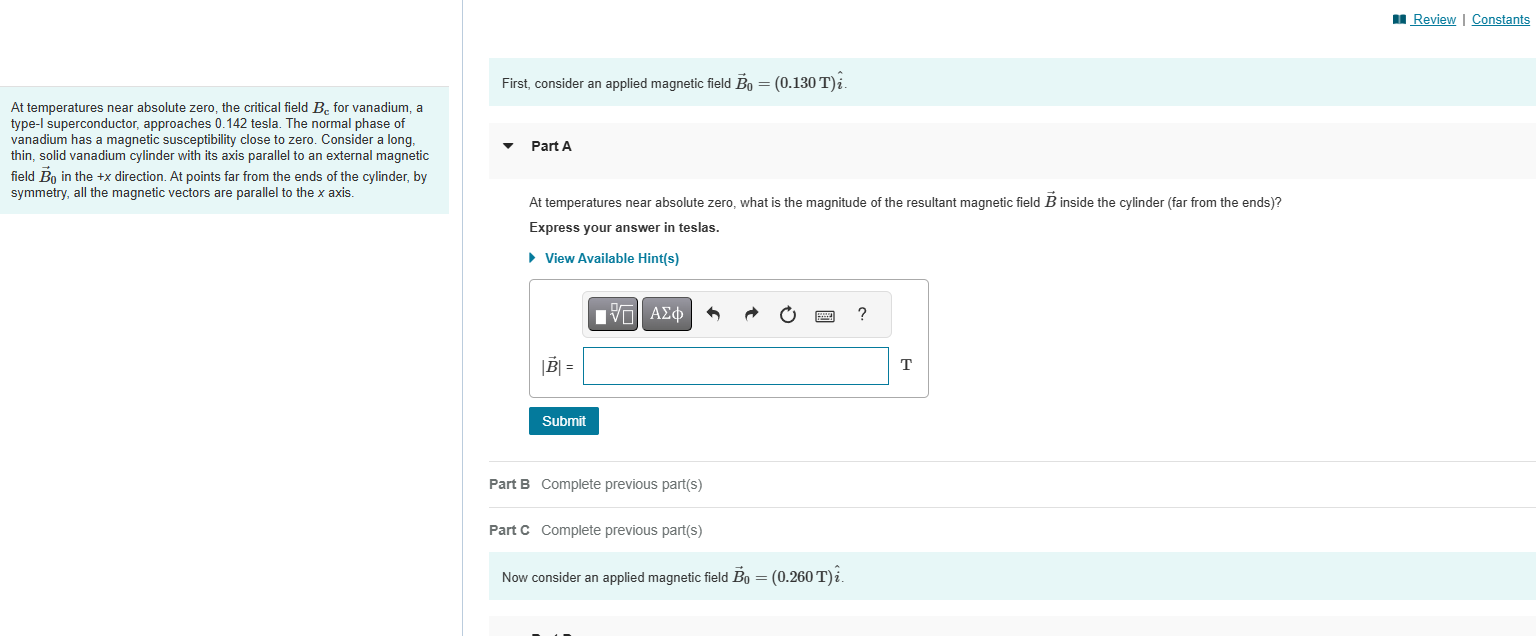This screenshot has width=1537, height=636.
Task: Reset the answer with the circular reset icon
Action: click(787, 313)
